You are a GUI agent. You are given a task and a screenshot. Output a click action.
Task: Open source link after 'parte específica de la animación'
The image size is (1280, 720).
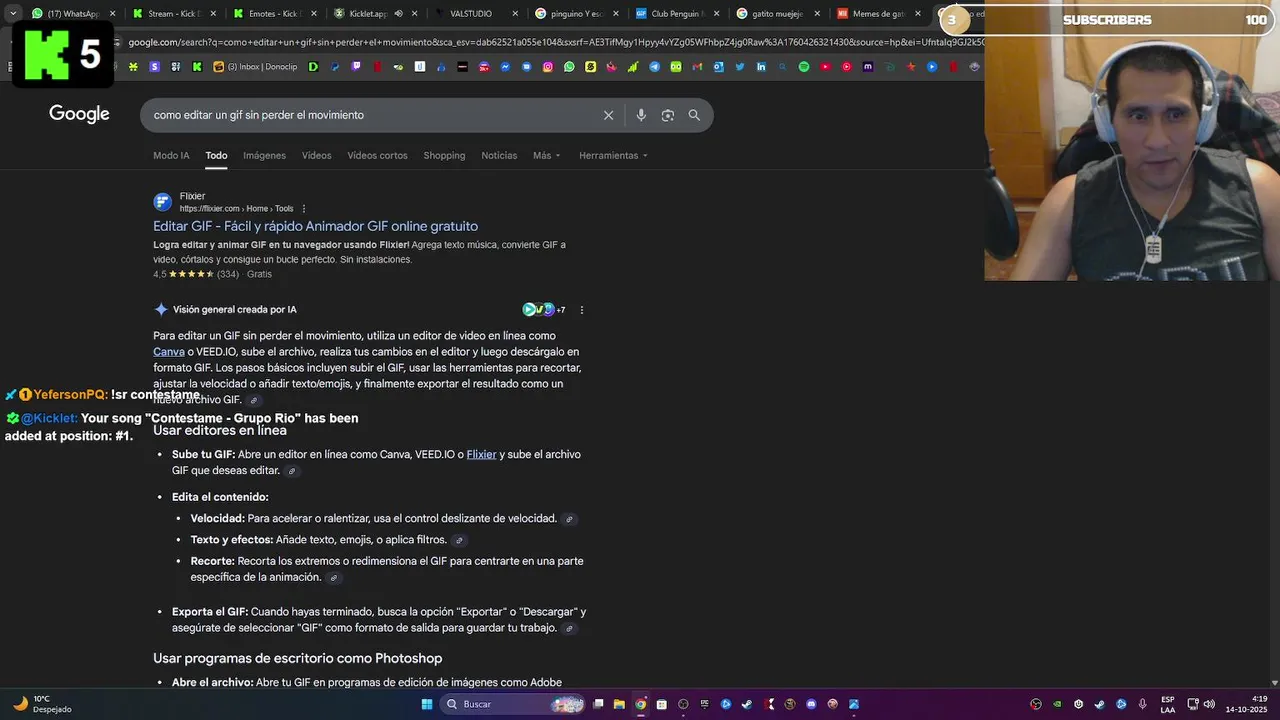click(x=334, y=578)
